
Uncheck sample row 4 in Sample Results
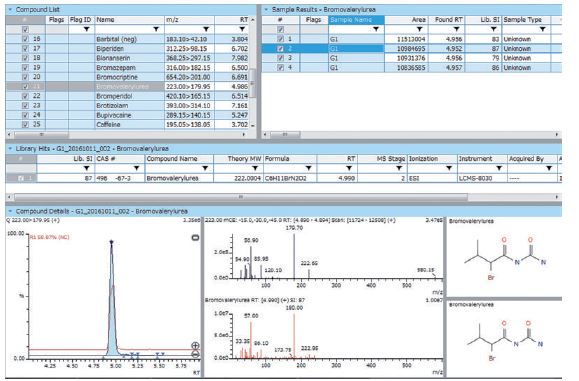281,68
